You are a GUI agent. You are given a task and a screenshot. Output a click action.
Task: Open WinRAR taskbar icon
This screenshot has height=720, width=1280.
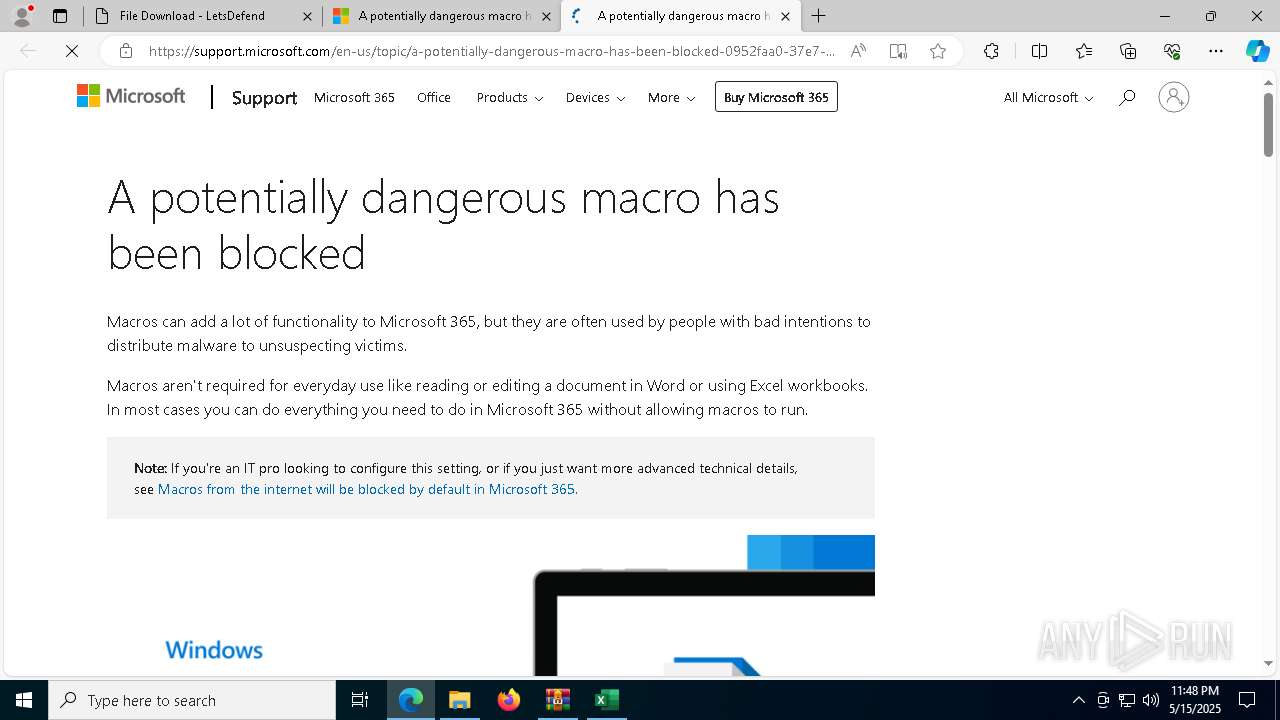[x=557, y=700]
